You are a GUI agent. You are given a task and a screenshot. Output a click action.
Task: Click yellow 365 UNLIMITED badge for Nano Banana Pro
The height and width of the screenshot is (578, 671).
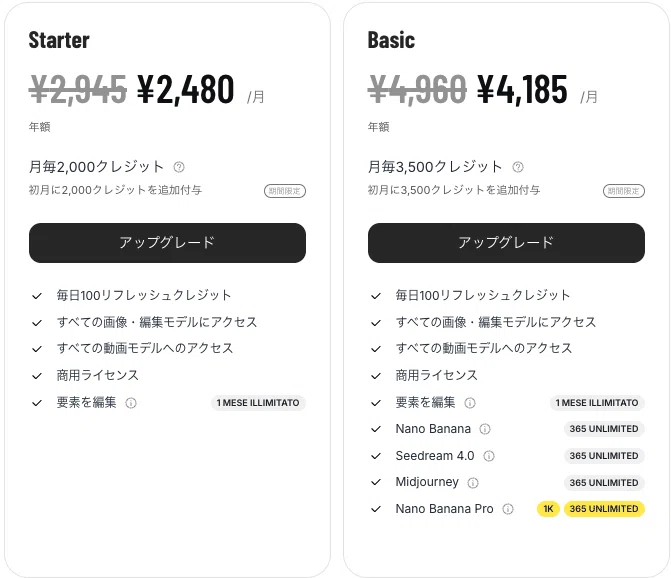point(604,509)
